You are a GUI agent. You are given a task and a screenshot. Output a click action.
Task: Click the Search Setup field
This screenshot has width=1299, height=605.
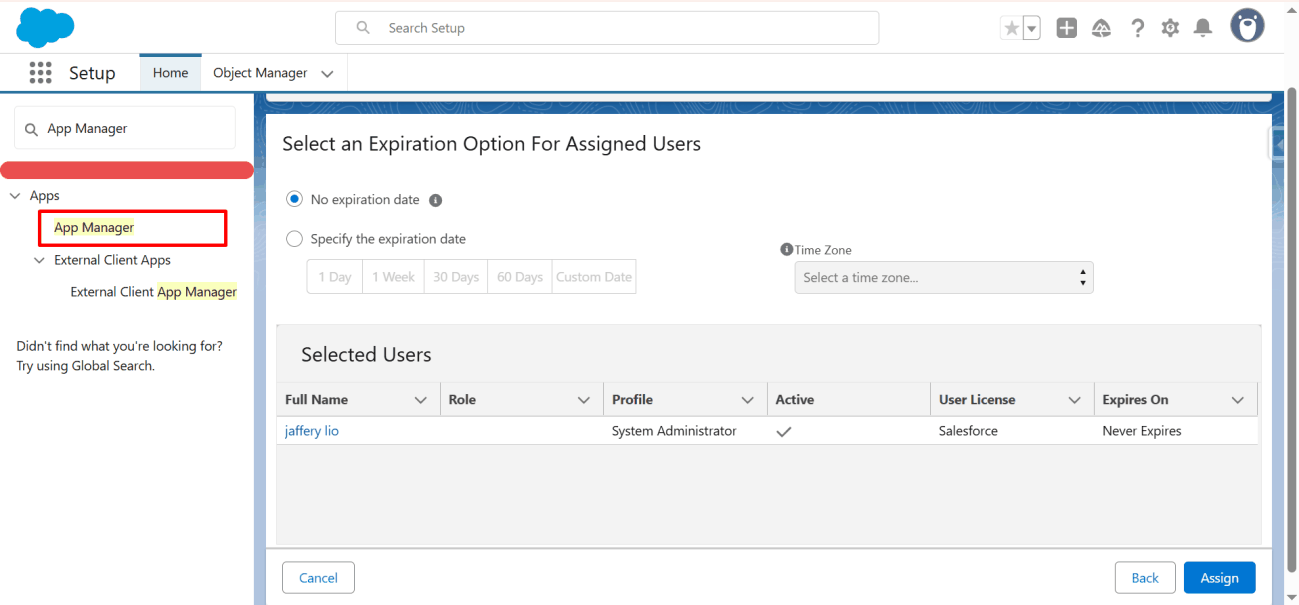click(607, 28)
